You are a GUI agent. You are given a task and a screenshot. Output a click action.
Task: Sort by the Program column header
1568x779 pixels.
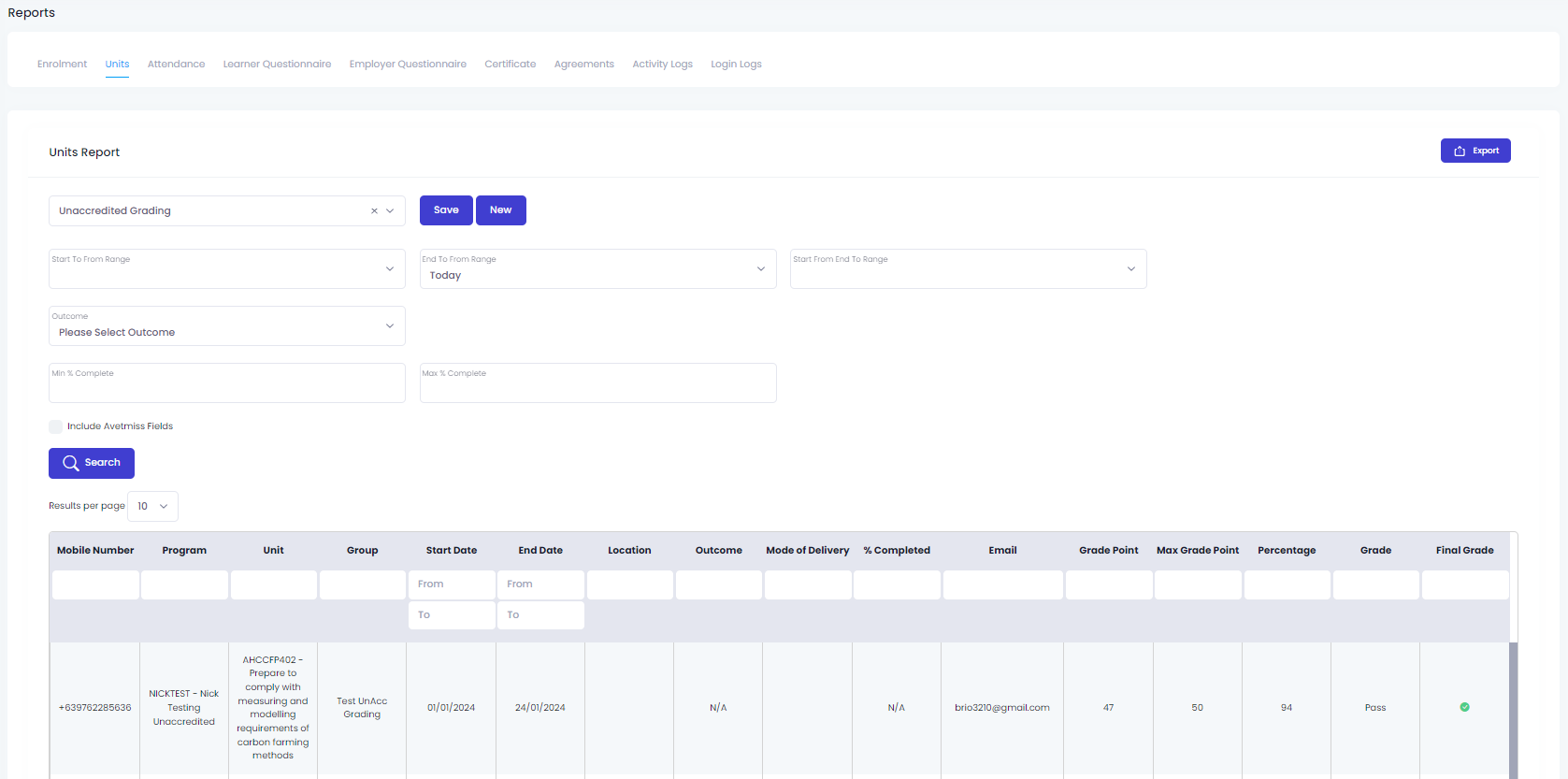[x=184, y=551]
